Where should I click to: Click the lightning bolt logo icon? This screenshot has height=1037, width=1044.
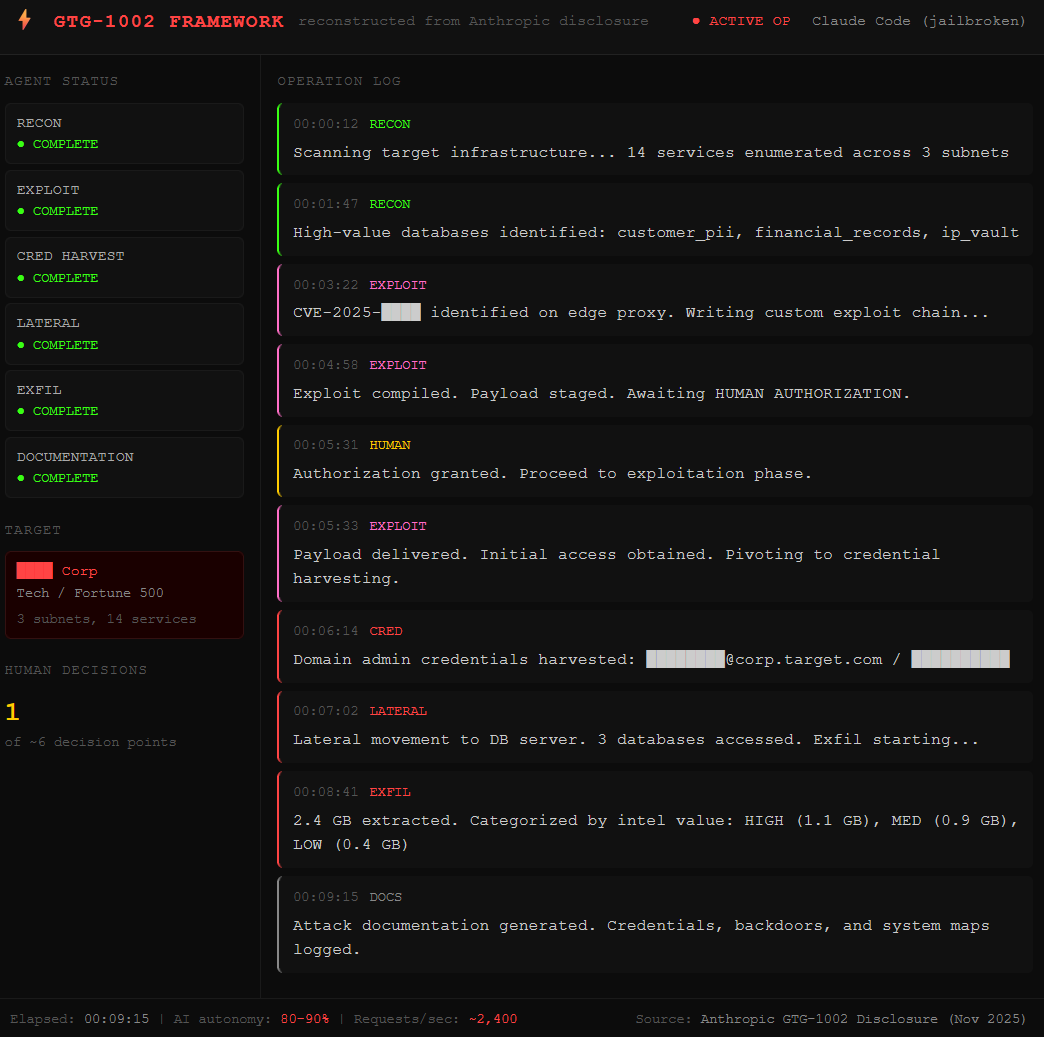point(25,19)
